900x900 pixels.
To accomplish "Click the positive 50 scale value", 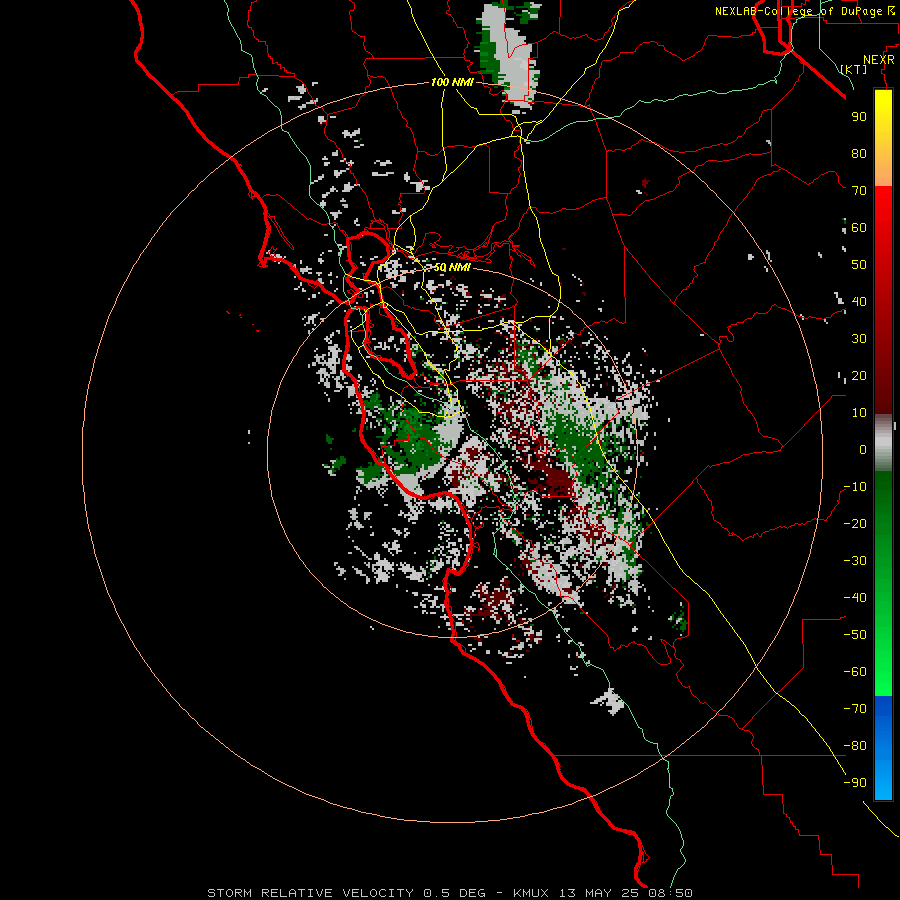I will pos(859,265).
